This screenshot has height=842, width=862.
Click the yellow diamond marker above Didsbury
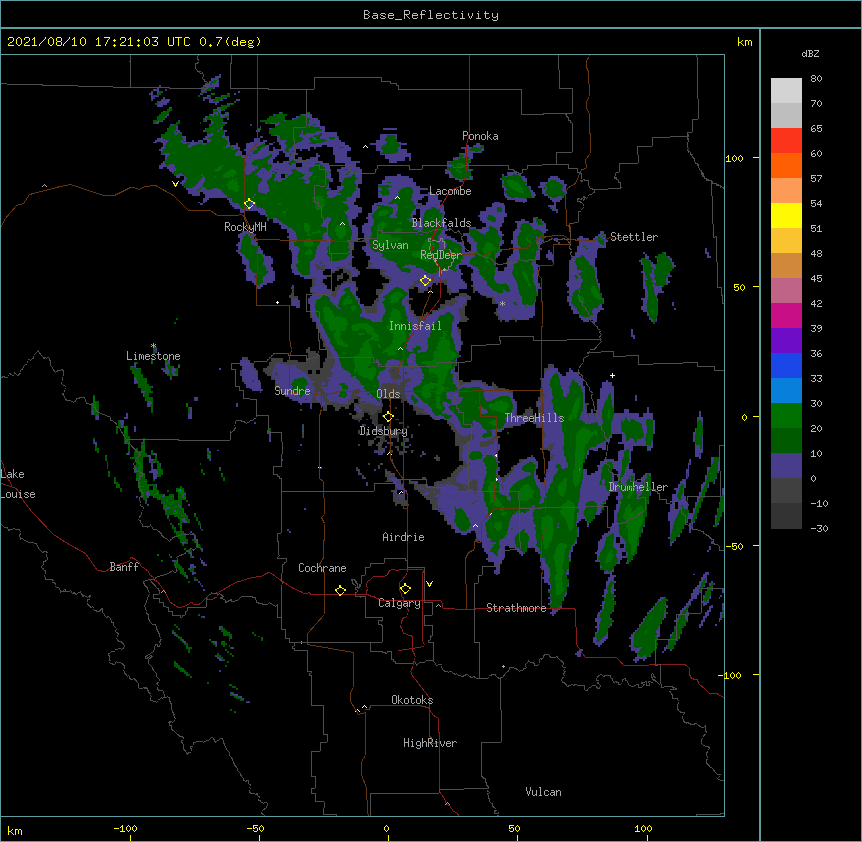coord(388,416)
